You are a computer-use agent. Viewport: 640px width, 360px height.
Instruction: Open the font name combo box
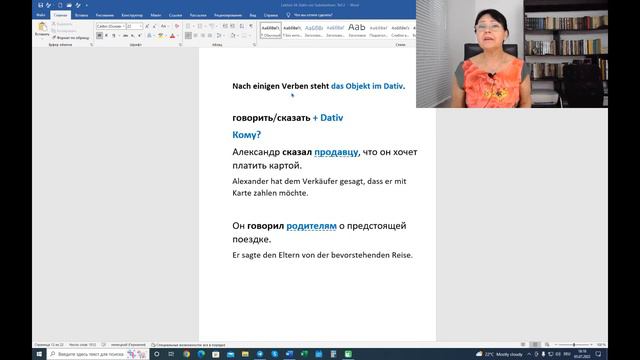tap(111, 26)
